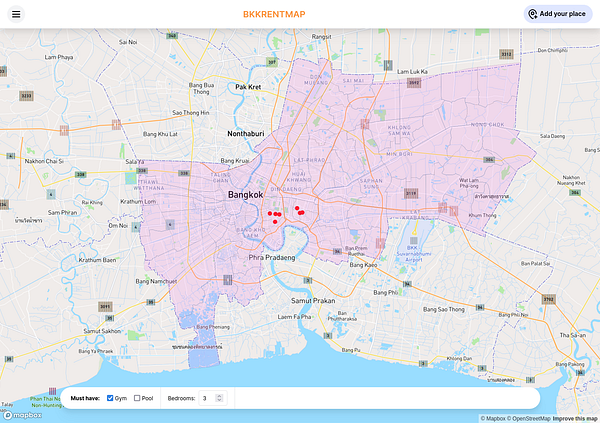Image resolution: width=600 pixels, height=423 pixels.
Task: Click the Bang Sao Thong map label
Action: (443, 309)
